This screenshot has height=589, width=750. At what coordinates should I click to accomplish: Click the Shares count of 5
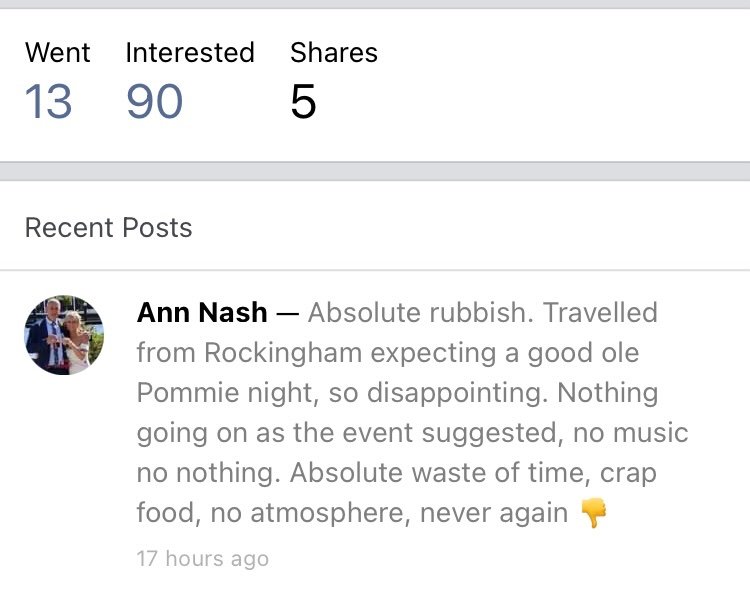pyautogui.click(x=303, y=102)
